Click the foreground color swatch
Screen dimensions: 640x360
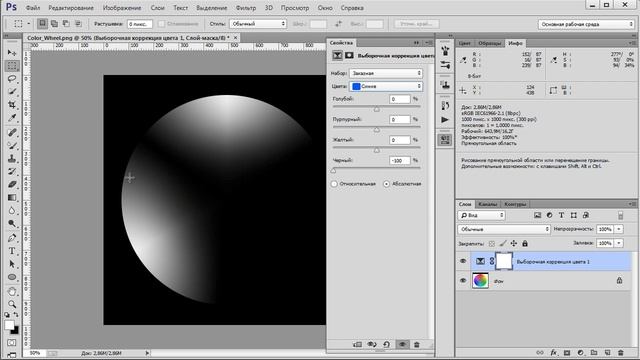click(9, 325)
